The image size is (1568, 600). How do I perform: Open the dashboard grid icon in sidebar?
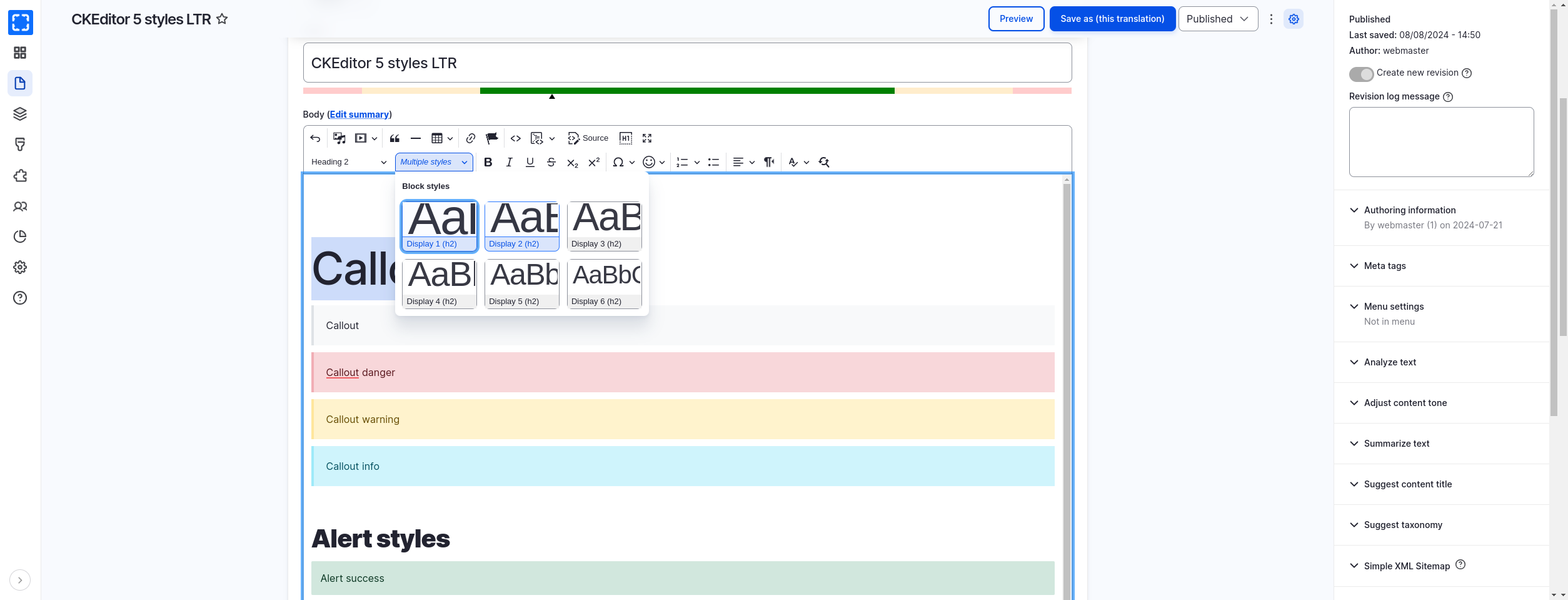pos(20,53)
